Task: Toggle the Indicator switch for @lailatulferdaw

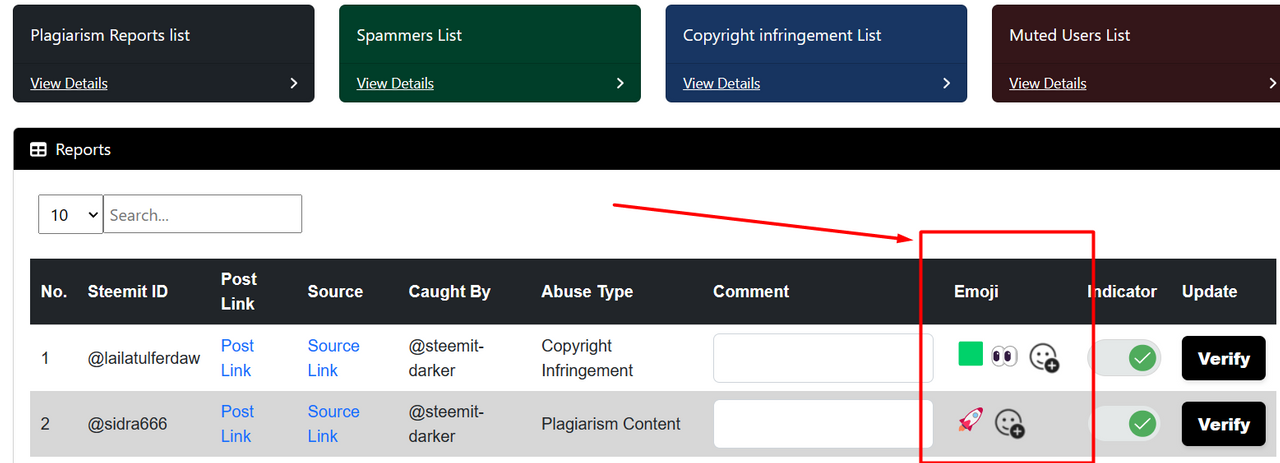Action: pyautogui.click(x=1124, y=358)
